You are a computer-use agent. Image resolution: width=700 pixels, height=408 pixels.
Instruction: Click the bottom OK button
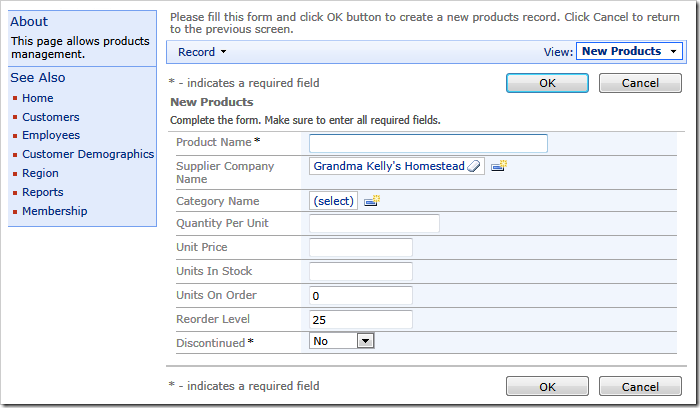tap(547, 387)
